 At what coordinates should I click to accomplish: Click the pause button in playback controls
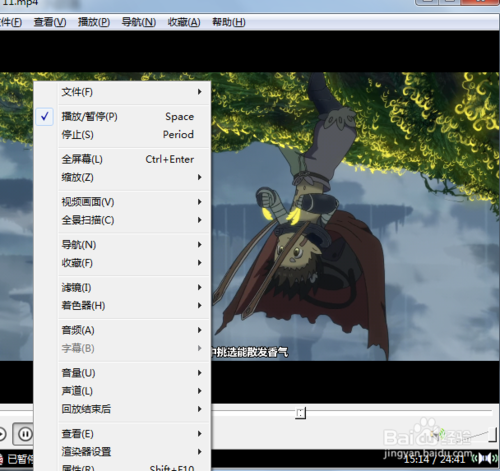24,434
